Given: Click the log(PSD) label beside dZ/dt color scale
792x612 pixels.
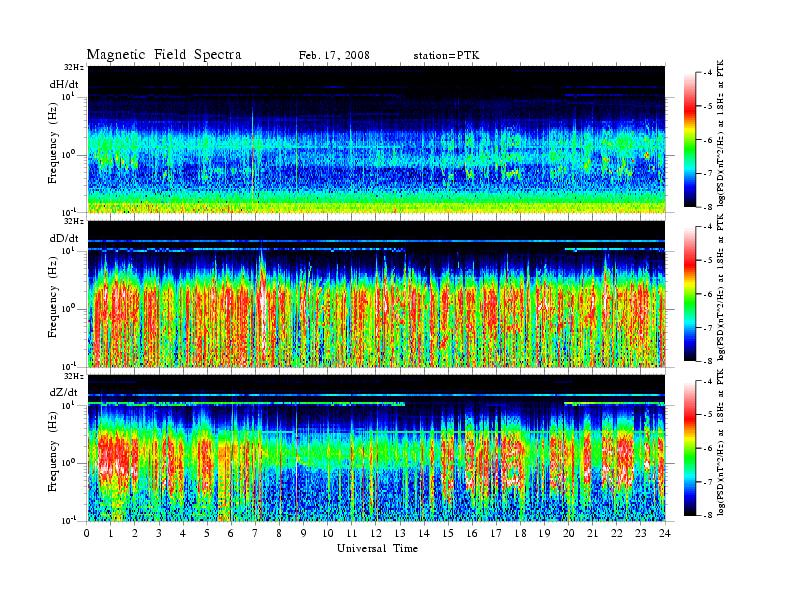Looking at the screenshot, I should pyautogui.click(x=721, y=442).
